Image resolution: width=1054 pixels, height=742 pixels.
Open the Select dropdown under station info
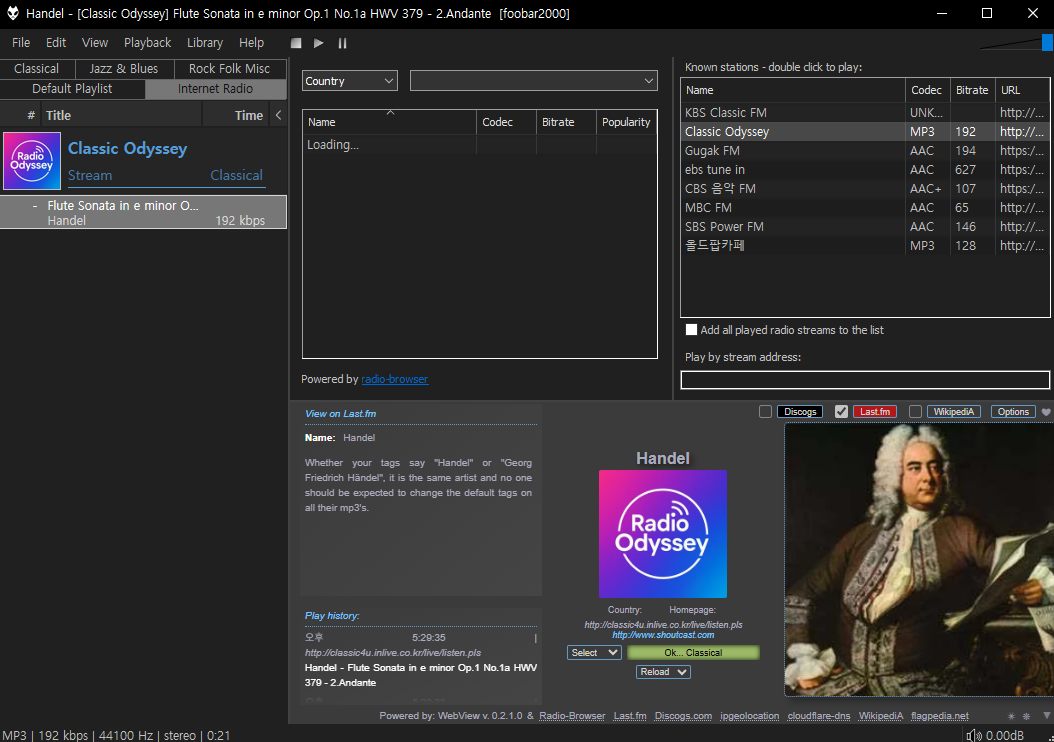(594, 653)
